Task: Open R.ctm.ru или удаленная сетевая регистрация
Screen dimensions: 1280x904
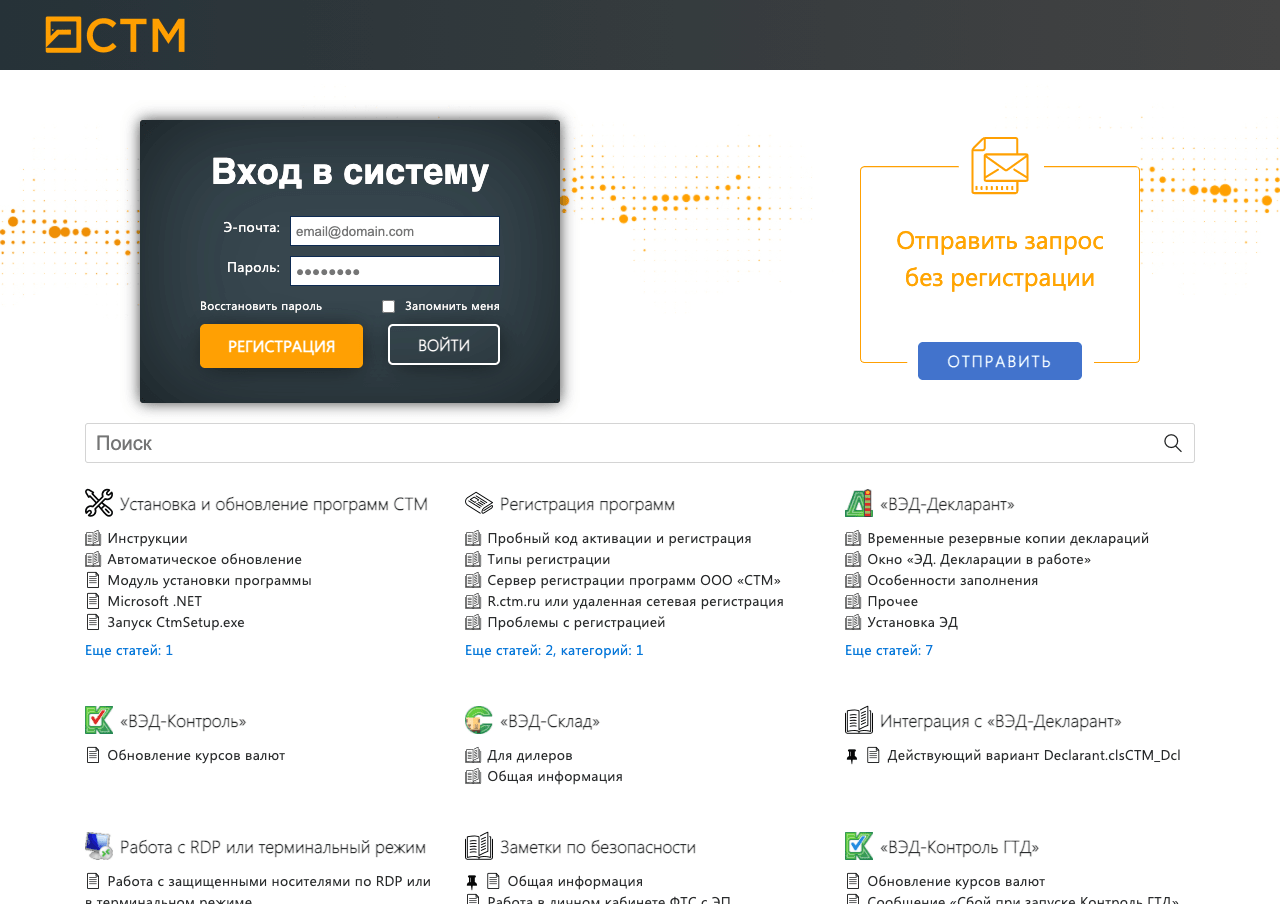Action: pyautogui.click(x=636, y=601)
